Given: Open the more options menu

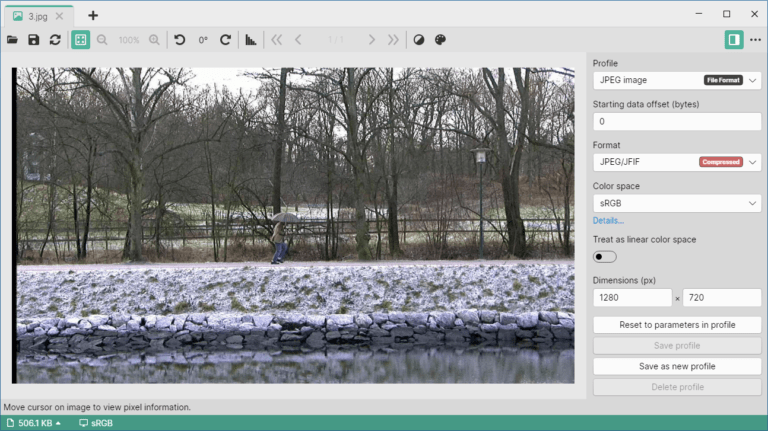Looking at the screenshot, I should (755, 40).
